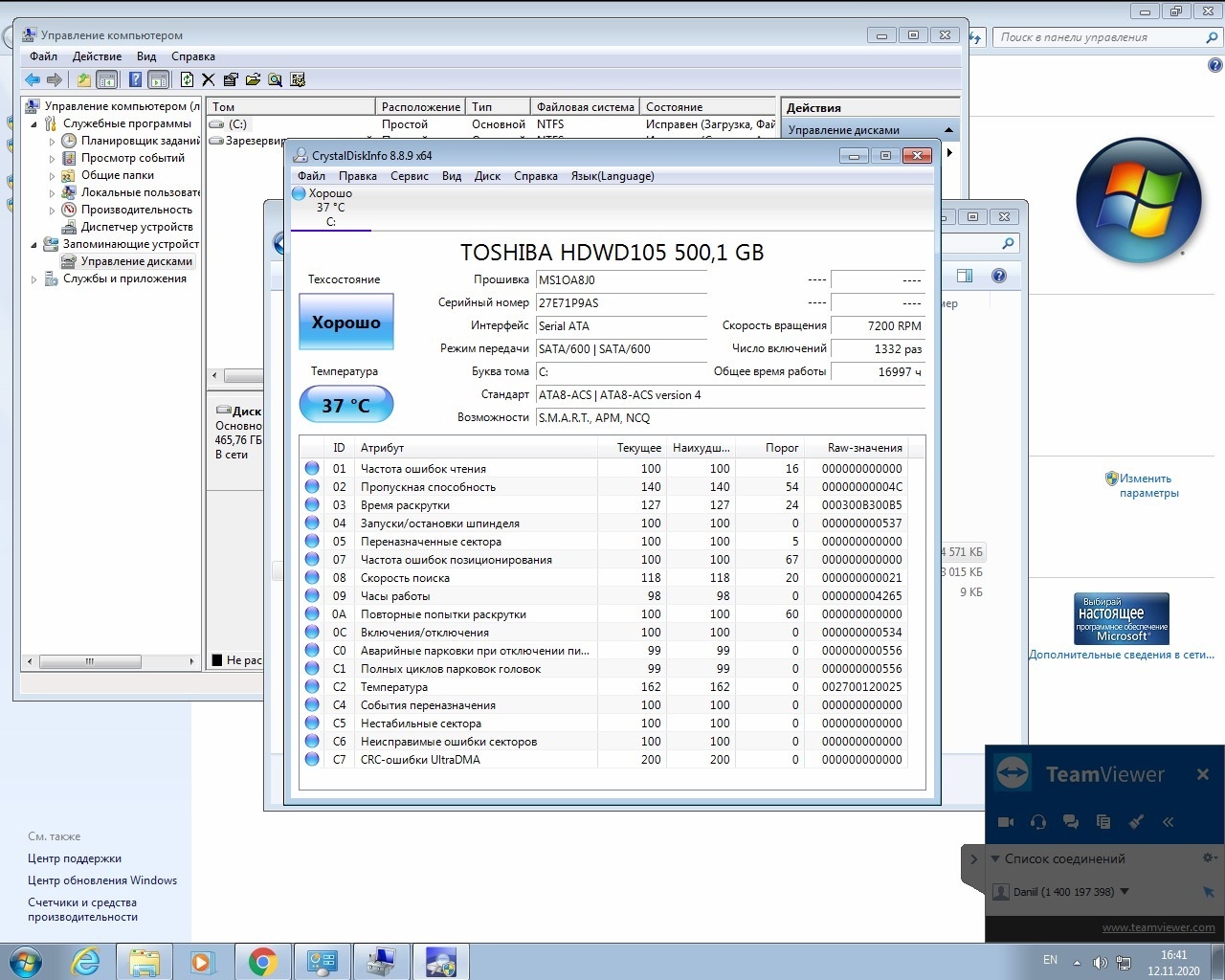Click the magnifier Explore toolbar icon
Viewport: 1225px width, 980px height.
(275, 80)
